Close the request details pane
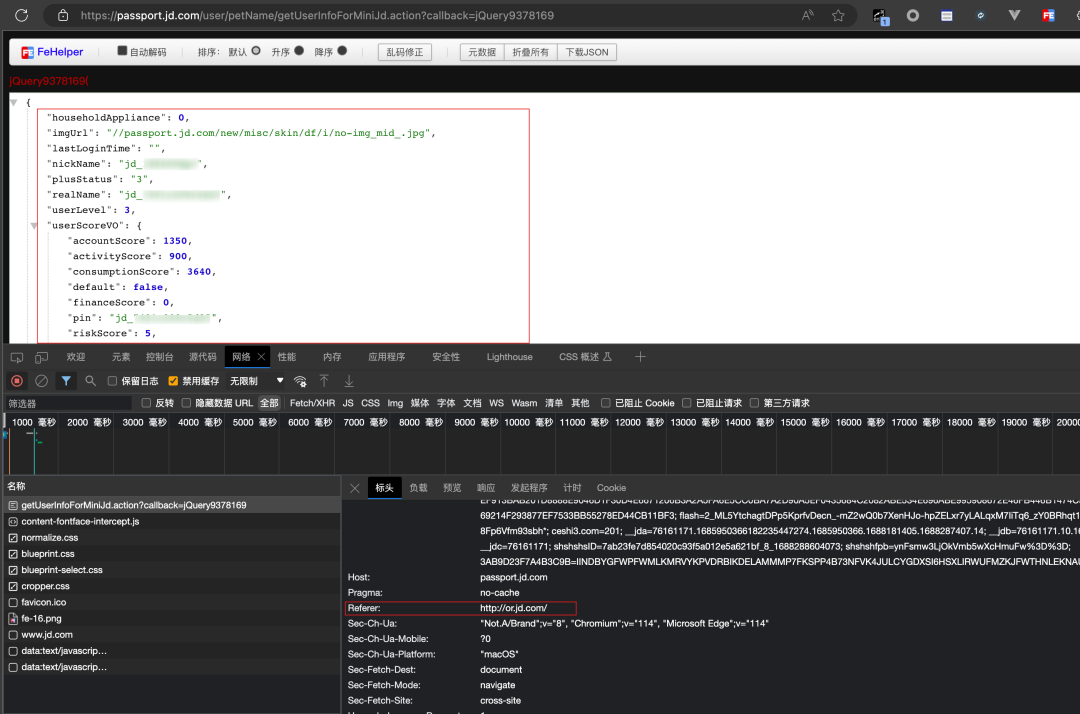Viewport: 1080px width, 714px height. click(354, 488)
